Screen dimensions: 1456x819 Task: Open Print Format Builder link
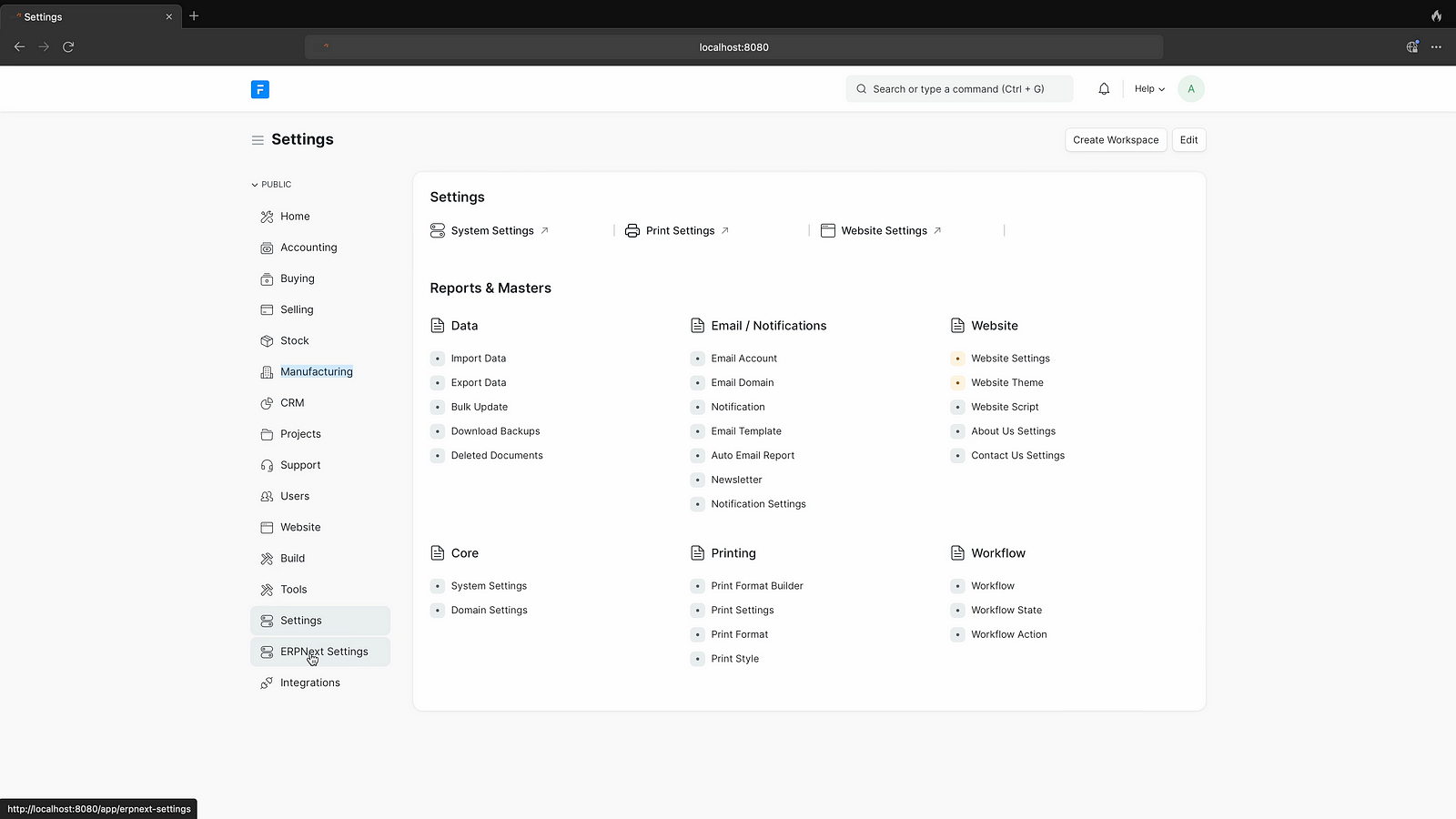click(756, 586)
